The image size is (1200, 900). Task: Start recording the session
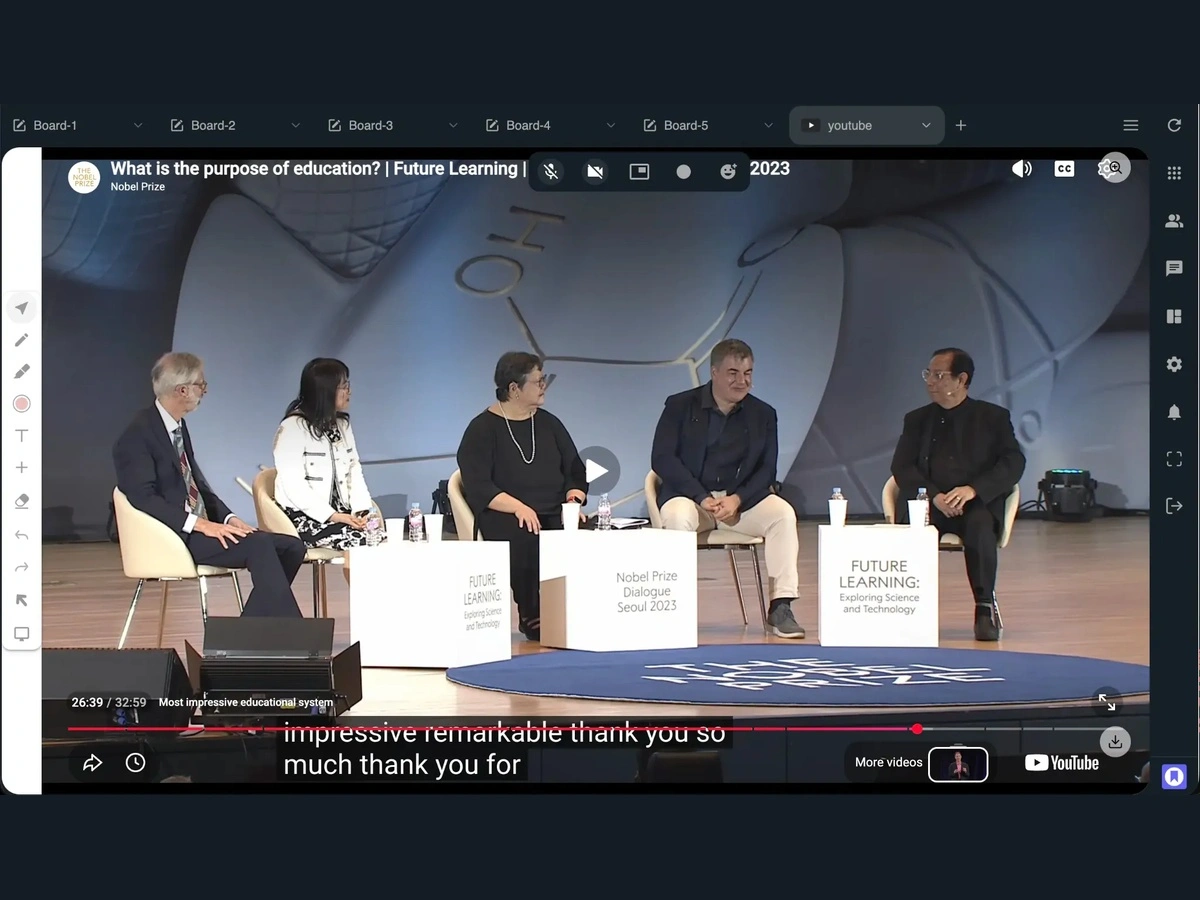(x=684, y=171)
